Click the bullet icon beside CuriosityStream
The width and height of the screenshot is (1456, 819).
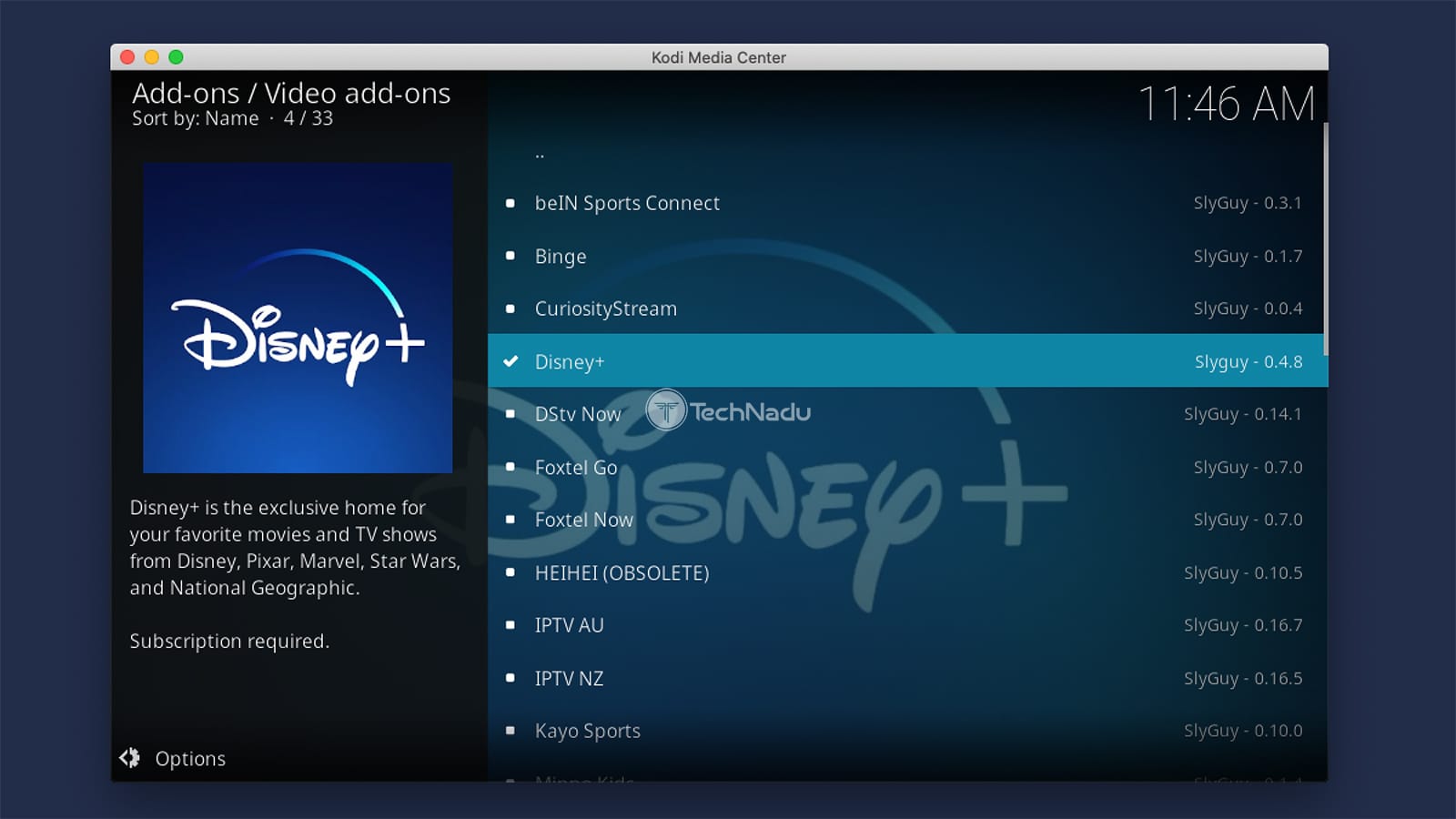[x=511, y=308]
